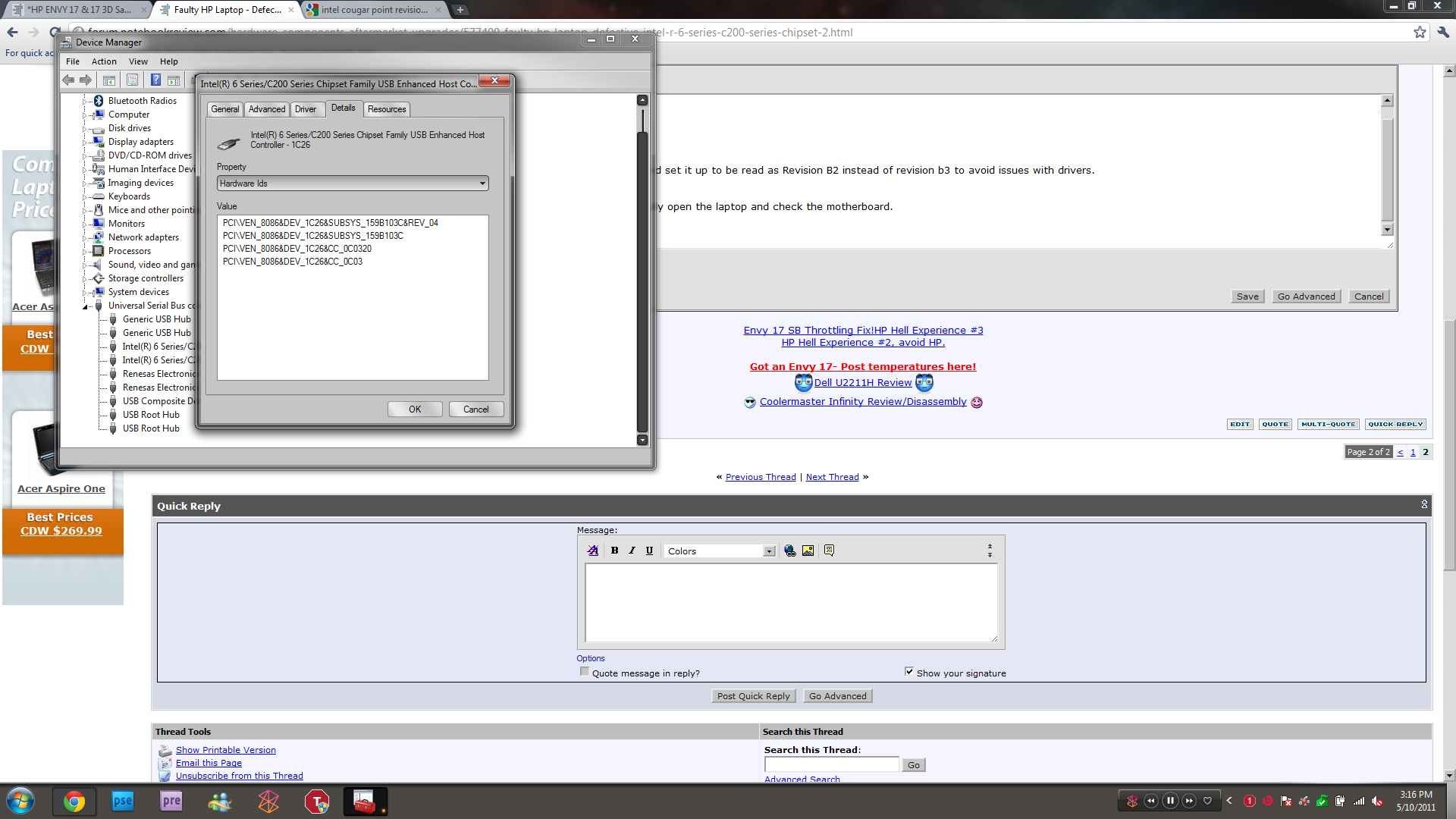This screenshot has width=1456, height=819.
Task: Click the Back arrow in Device Manager toolbar
Action: coord(68,80)
